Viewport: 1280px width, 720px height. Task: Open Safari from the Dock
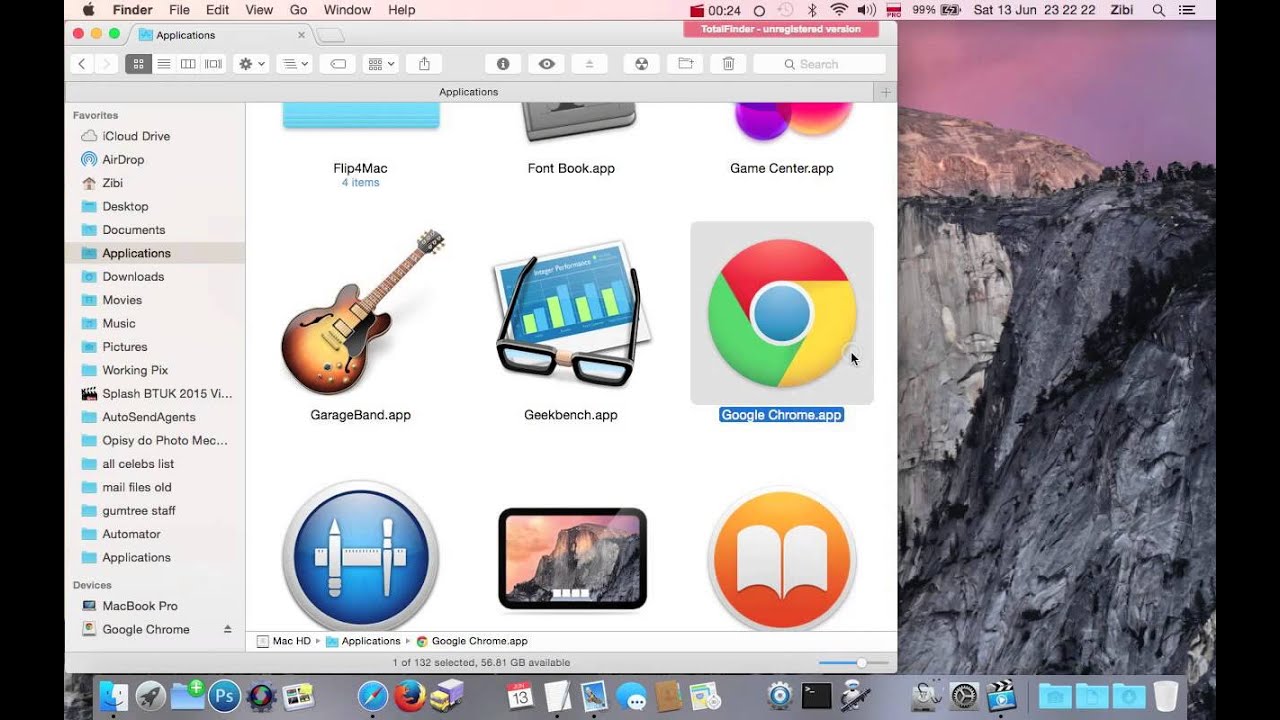[x=373, y=696]
